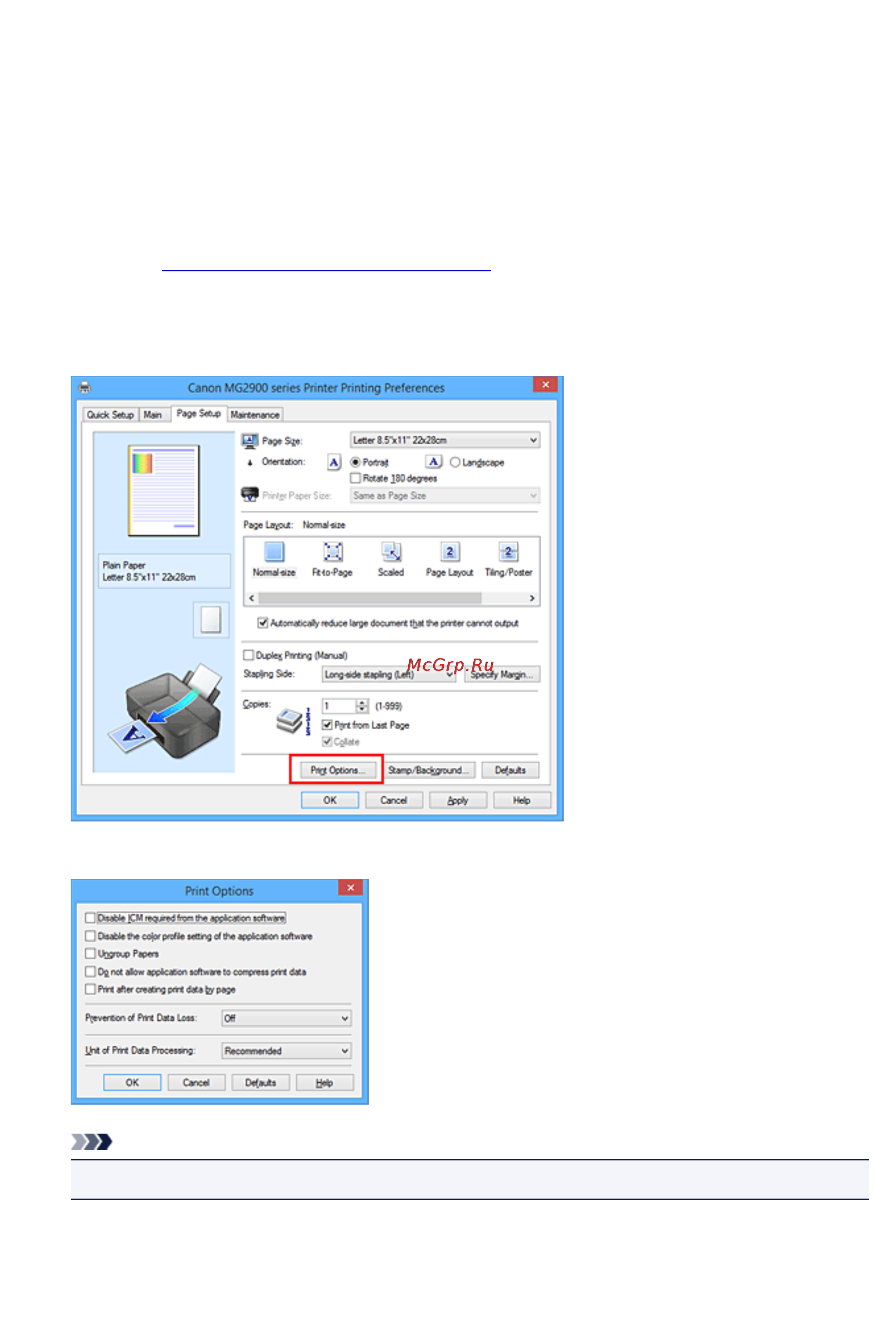Click the Print Options... button
896x1329 pixels.
(338, 770)
